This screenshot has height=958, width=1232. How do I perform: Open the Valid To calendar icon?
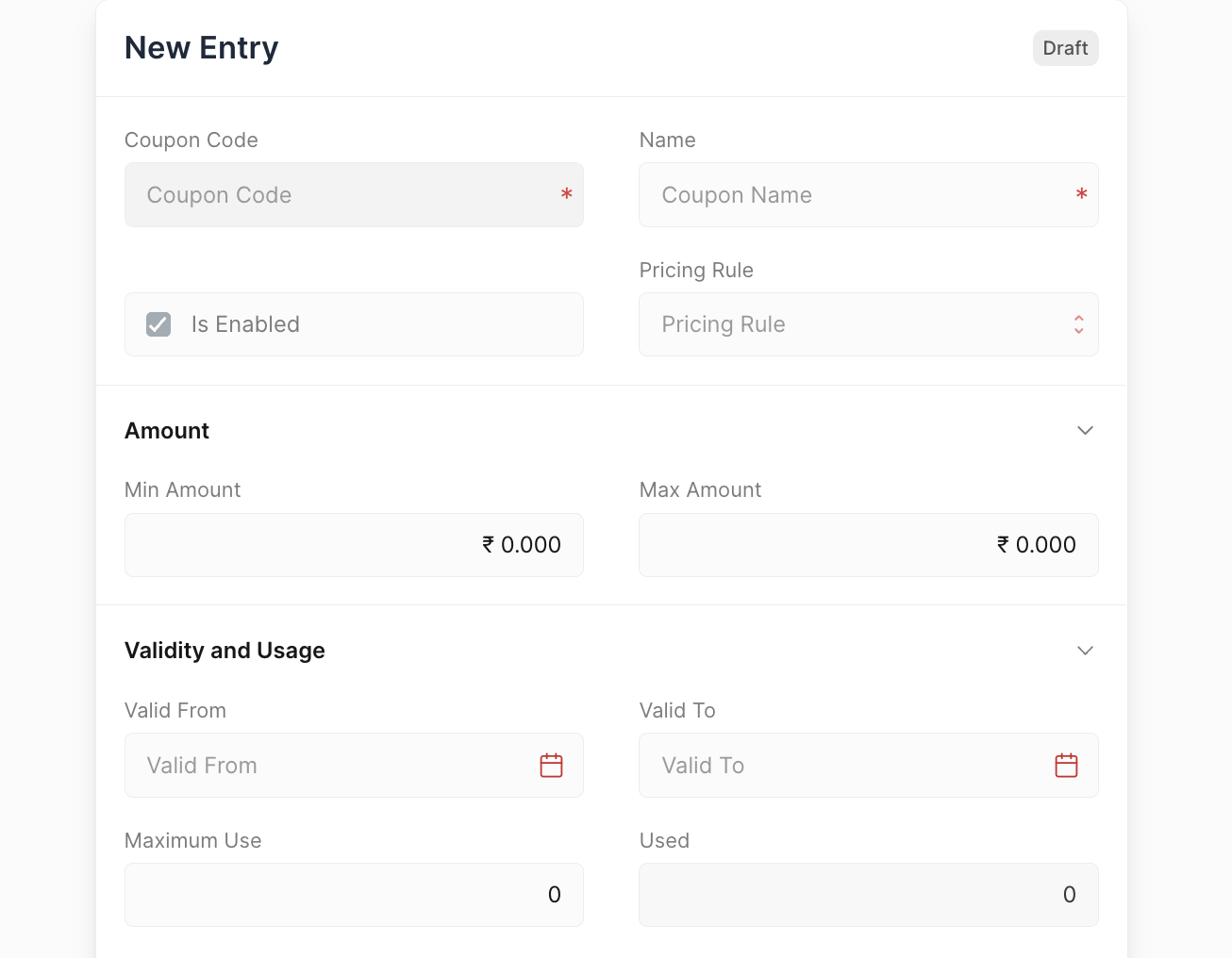[1067, 766]
